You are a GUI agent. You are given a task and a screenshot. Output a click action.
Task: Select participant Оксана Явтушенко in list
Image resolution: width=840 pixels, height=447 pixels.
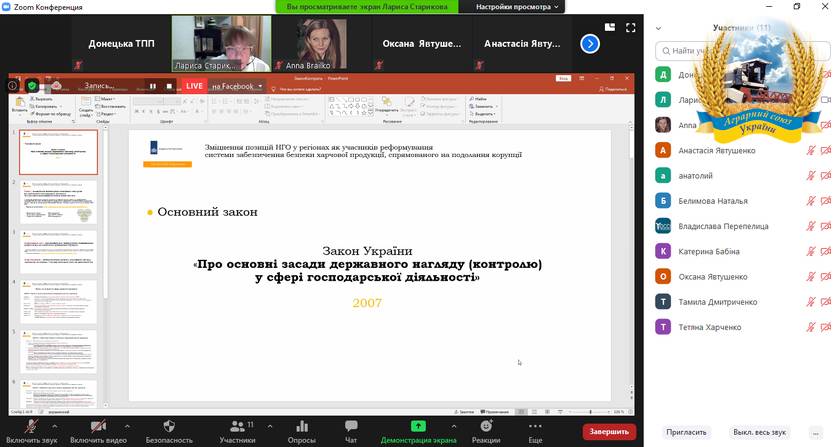[742, 277]
